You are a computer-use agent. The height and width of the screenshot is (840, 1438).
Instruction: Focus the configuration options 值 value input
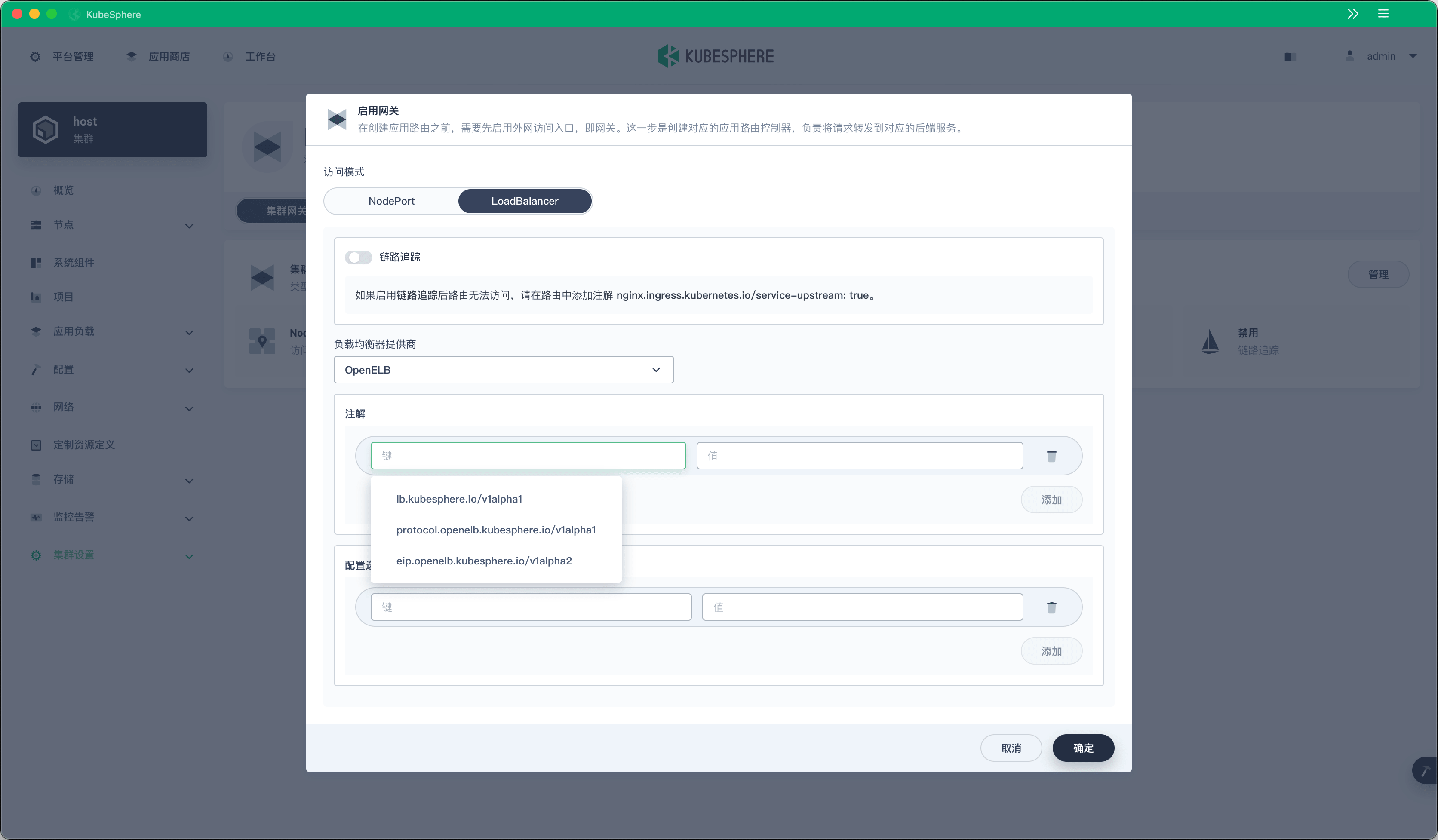coord(863,607)
